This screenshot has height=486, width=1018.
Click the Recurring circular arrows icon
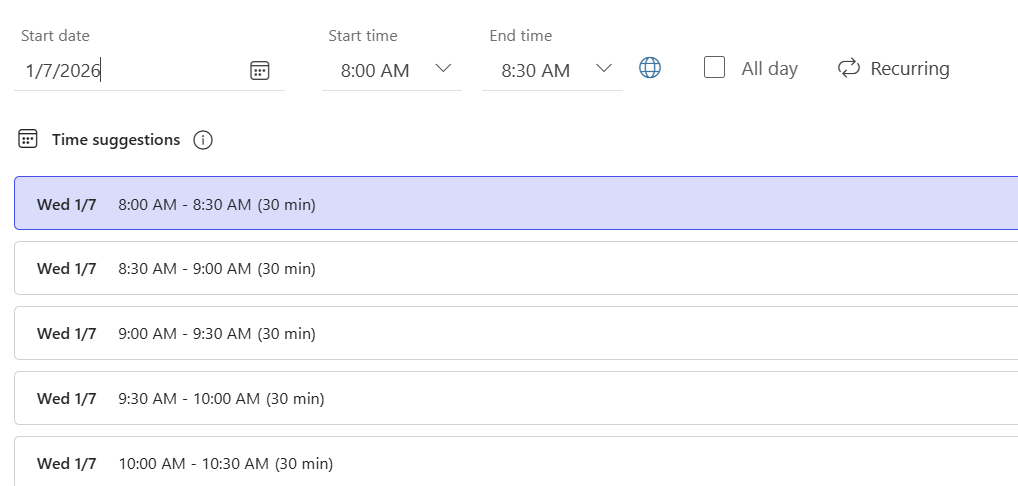[x=849, y=68]
